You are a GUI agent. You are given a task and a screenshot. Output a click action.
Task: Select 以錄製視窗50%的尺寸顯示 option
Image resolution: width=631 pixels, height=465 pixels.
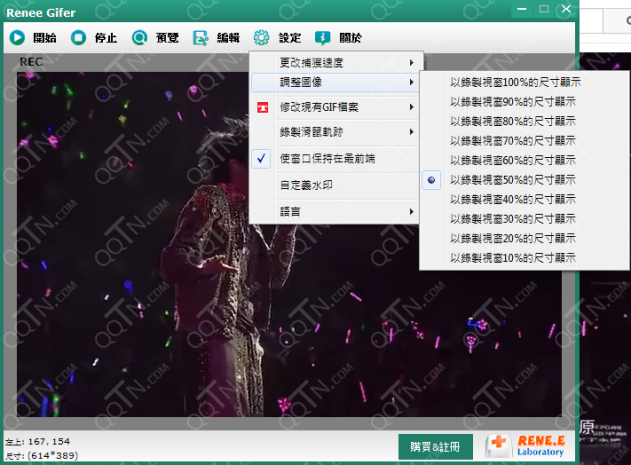(513, 180)
